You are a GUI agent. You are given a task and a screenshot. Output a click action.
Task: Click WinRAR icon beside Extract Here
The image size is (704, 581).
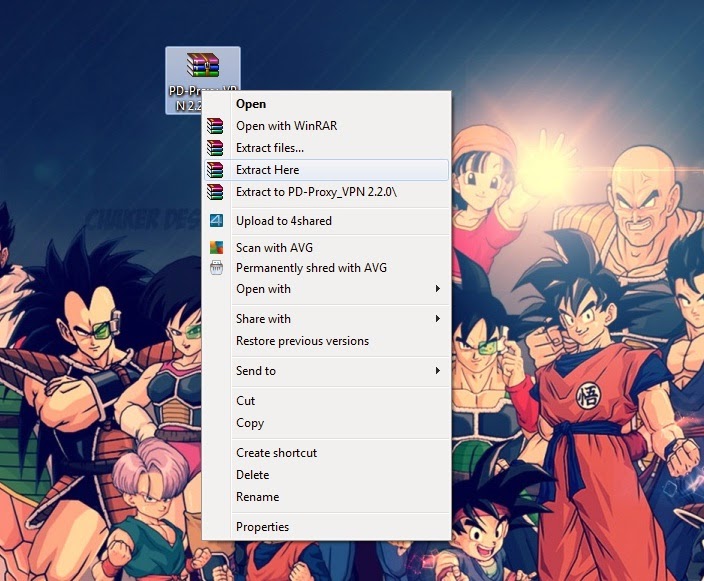(x=215, y=170)
